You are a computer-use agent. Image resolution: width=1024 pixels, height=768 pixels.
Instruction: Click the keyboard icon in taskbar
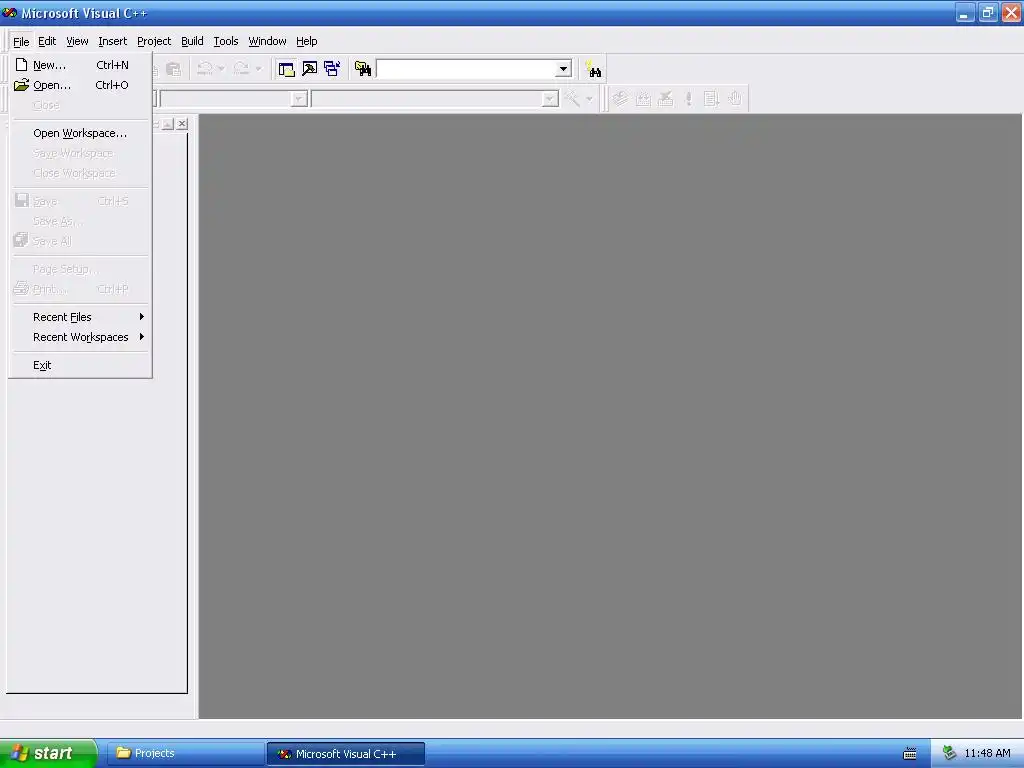tap(910, 754)
